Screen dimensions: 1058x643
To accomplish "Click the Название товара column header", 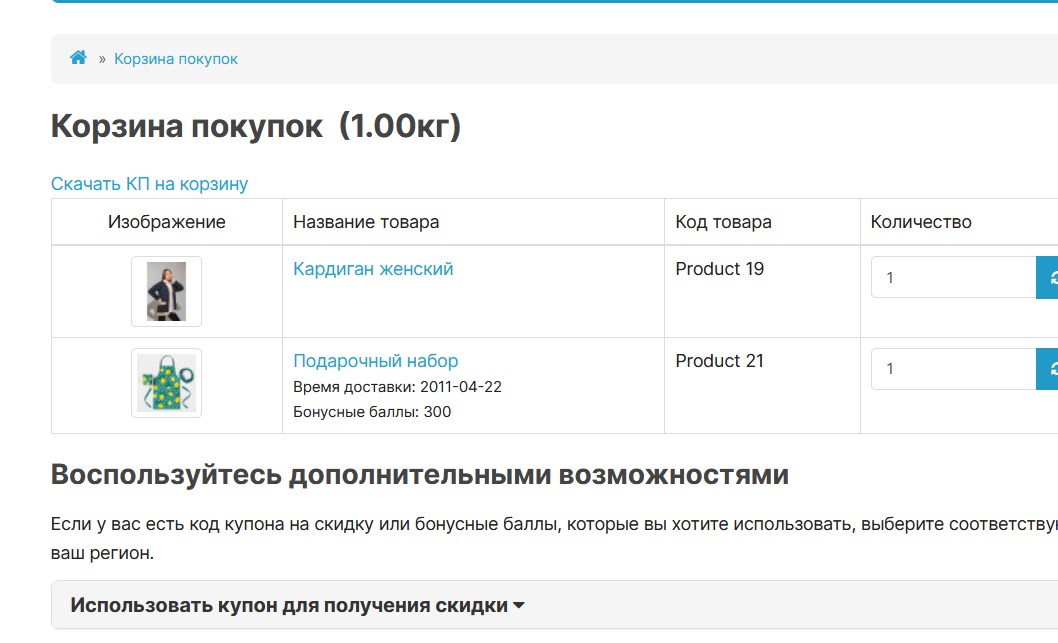I will 366,222.
